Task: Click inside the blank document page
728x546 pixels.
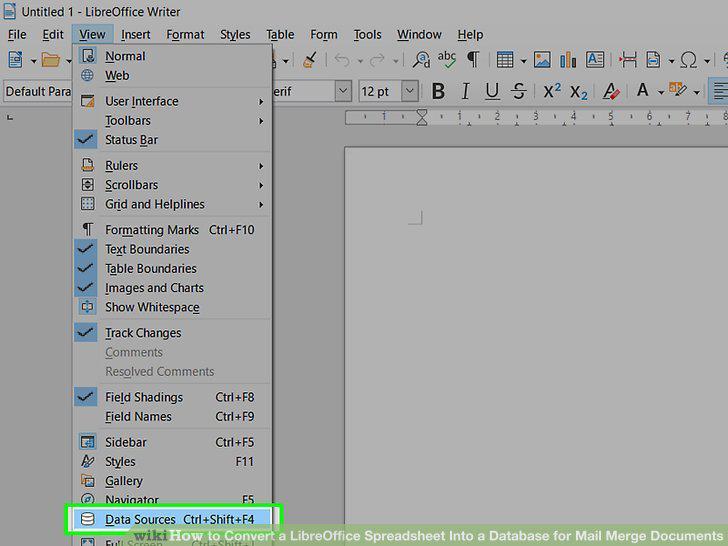Action: click(x=536, y=334)
